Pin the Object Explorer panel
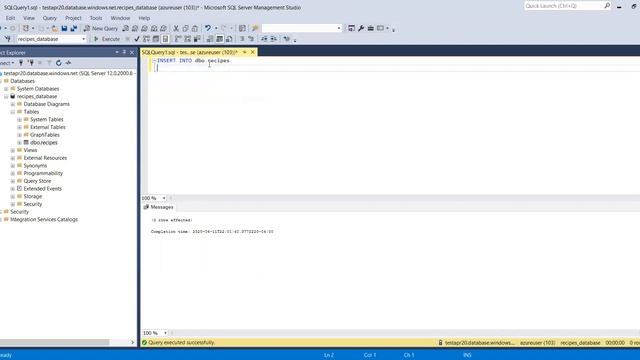The height and width of the screenshot is (360, 640). pos(124,52)
